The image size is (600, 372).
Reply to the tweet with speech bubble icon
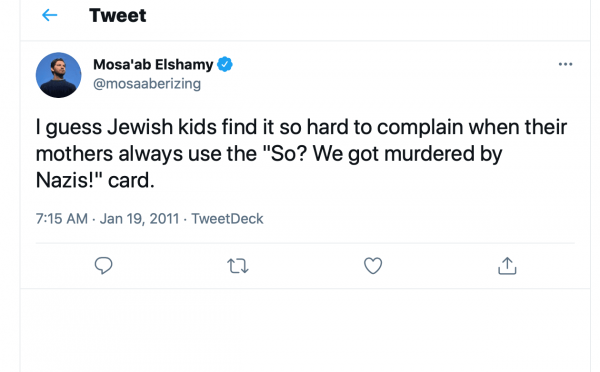103,265
